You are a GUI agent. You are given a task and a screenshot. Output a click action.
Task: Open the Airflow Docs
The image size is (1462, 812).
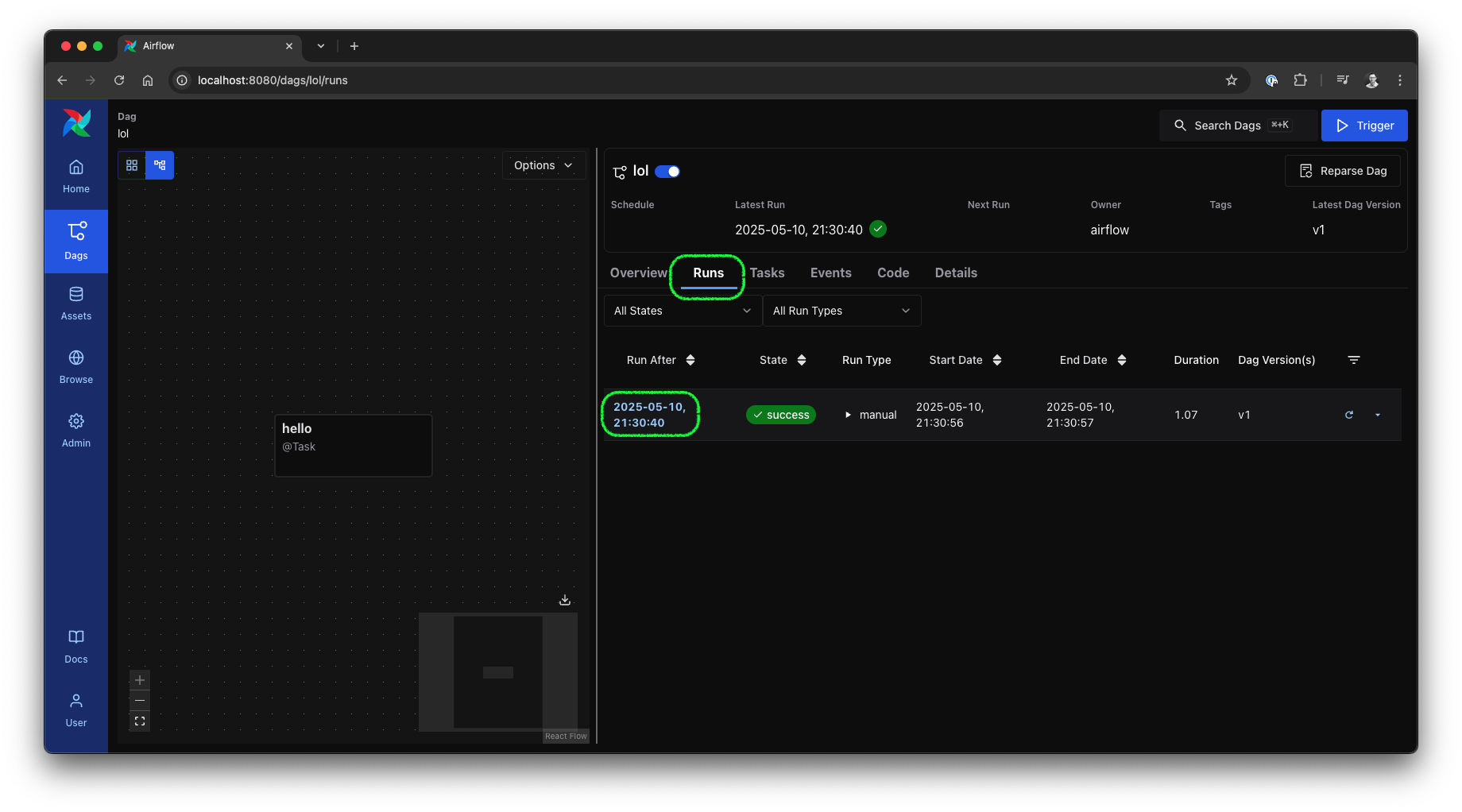pyautogui.click(x=75, y=646)
